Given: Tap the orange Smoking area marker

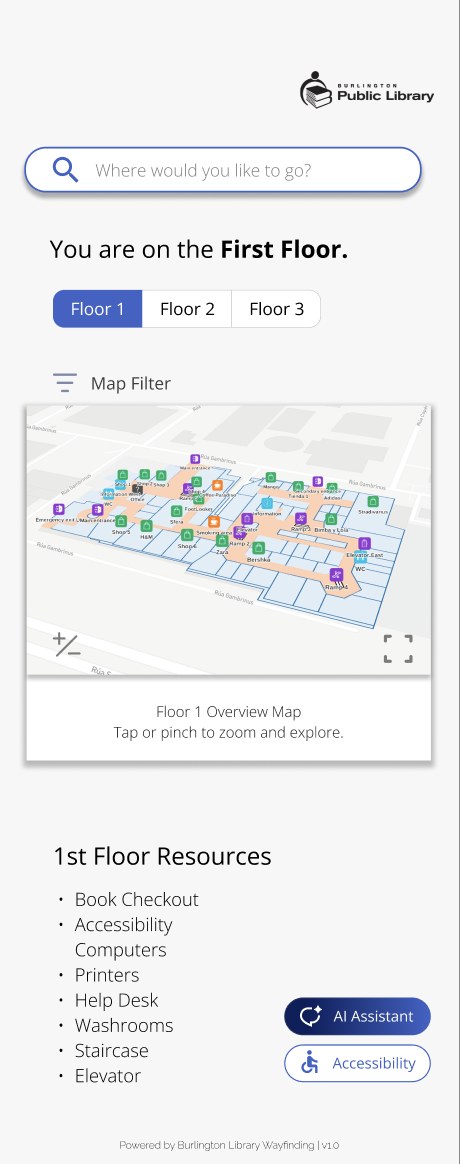Looking at the screenshot, I should pyautogui.click(x=214, y=522).
